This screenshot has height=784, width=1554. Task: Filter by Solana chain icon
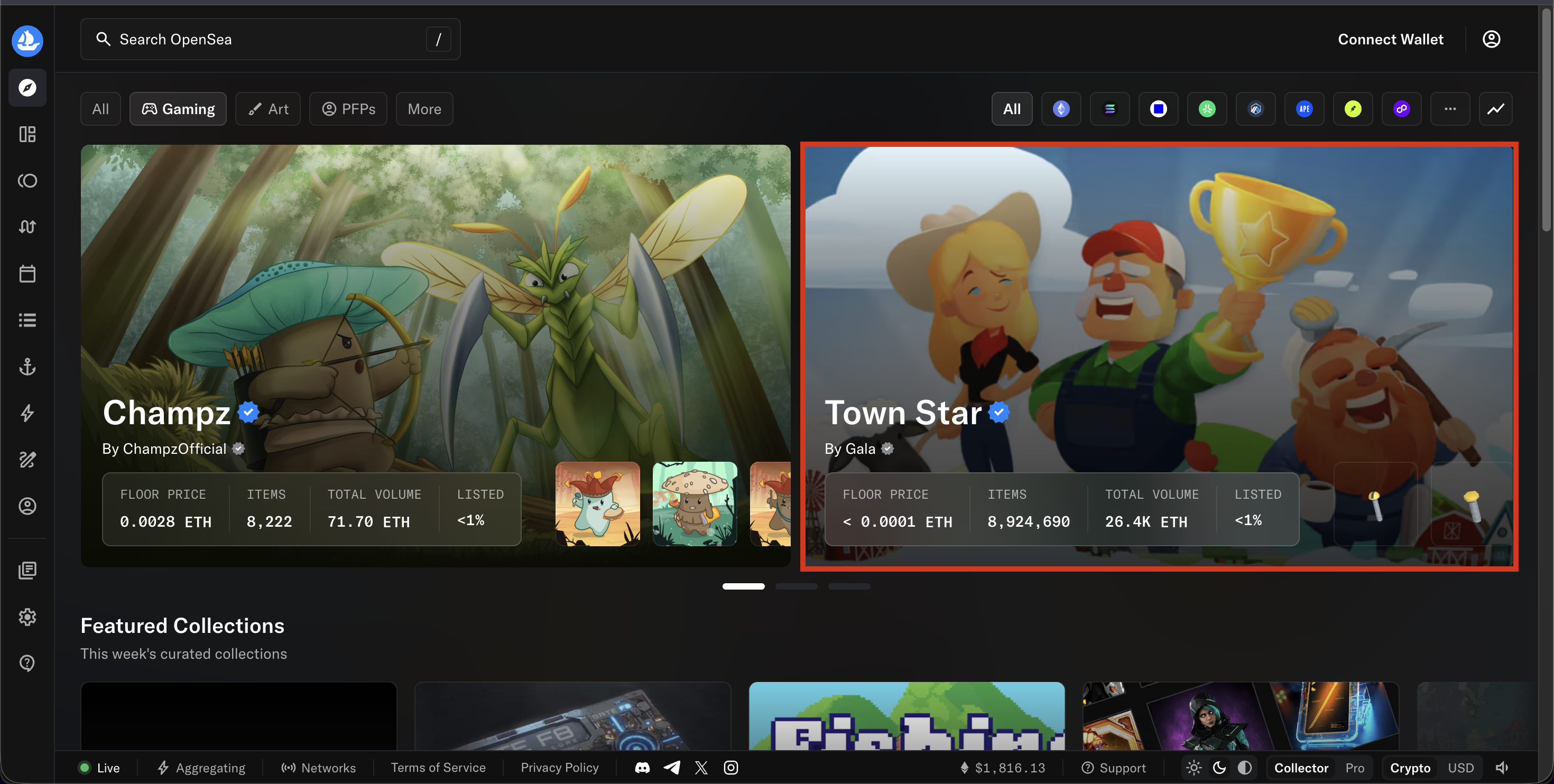click(1109, 109)
